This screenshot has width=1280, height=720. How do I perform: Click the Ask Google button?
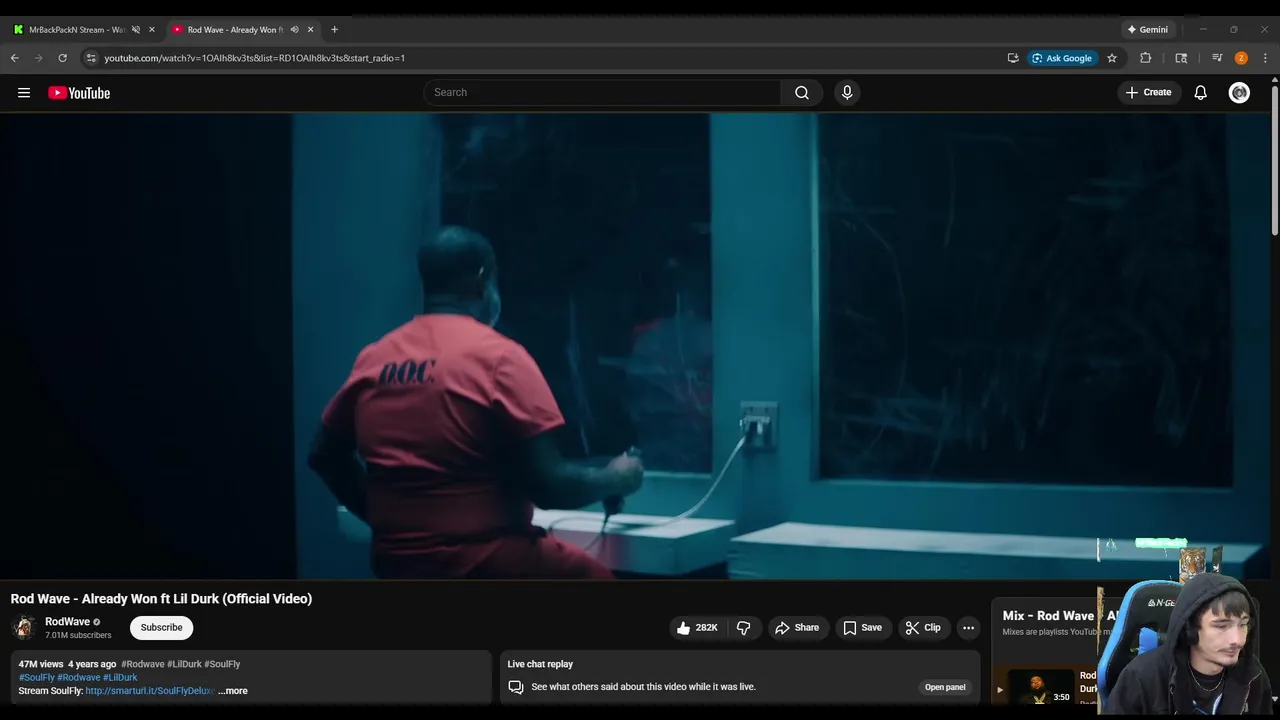(1062, 58)
